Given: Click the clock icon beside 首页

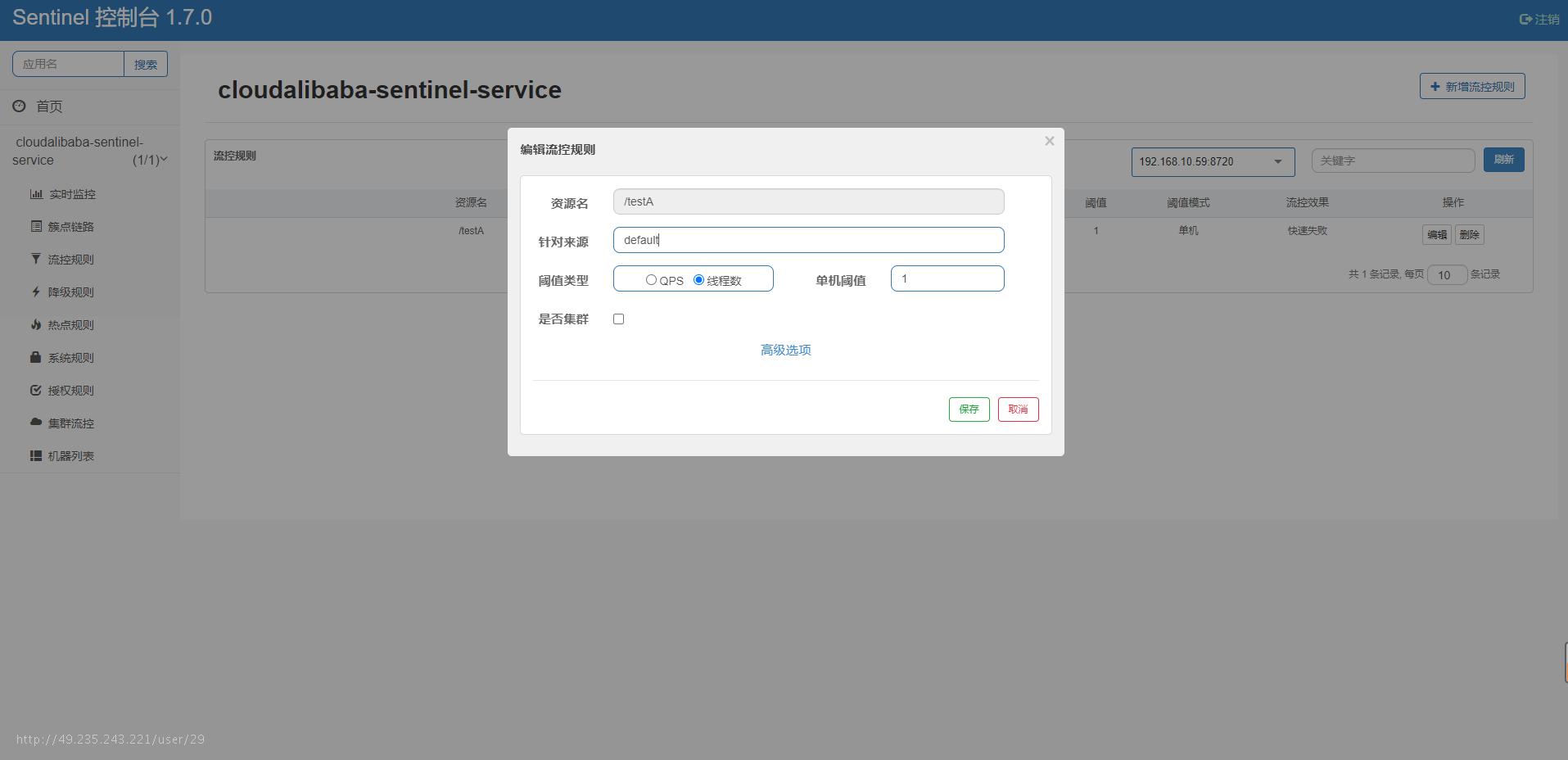Looking at the screenshot, I should click(x=19, y=106).
